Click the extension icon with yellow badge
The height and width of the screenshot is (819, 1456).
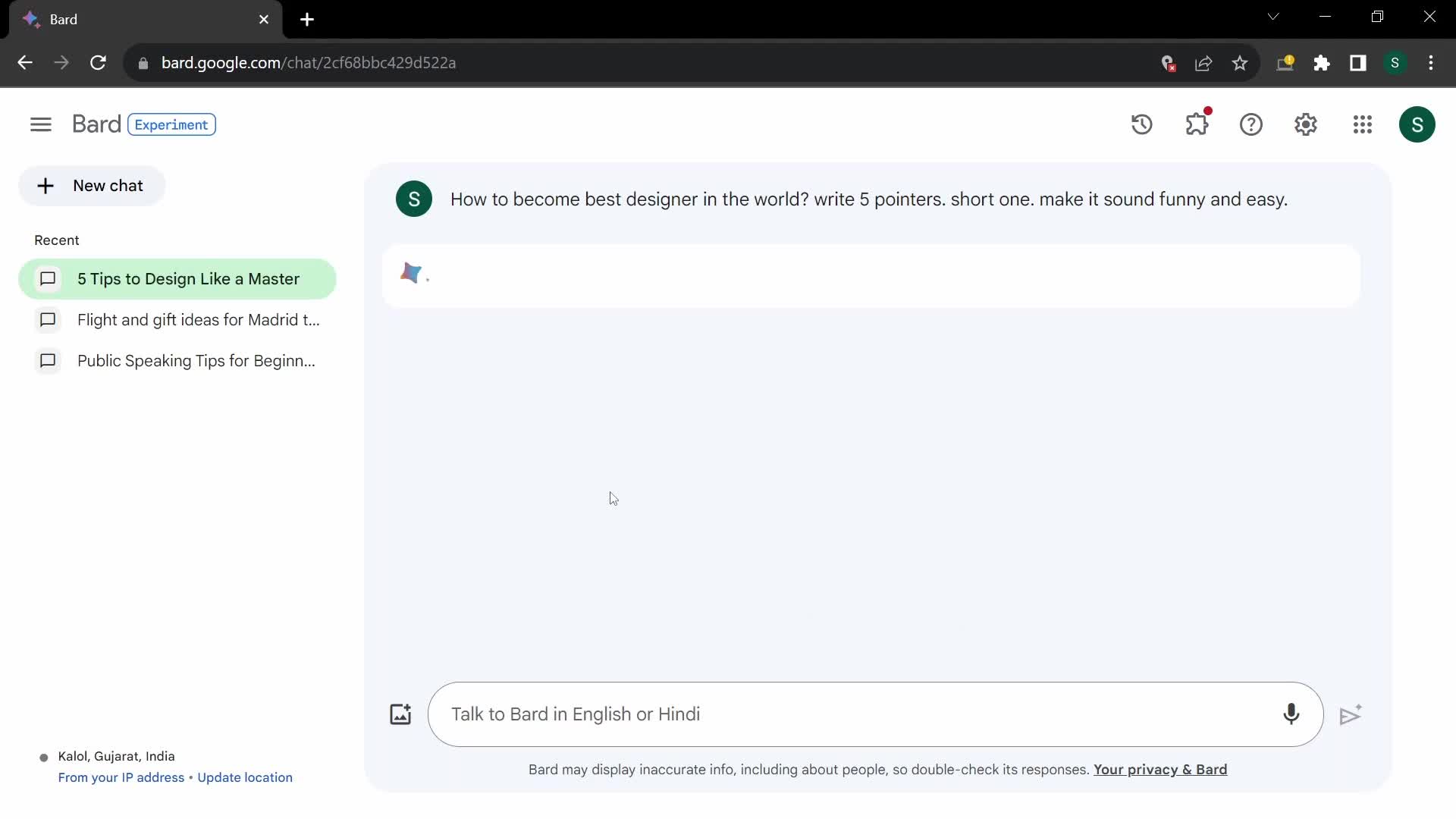[x=1285, y=63]
